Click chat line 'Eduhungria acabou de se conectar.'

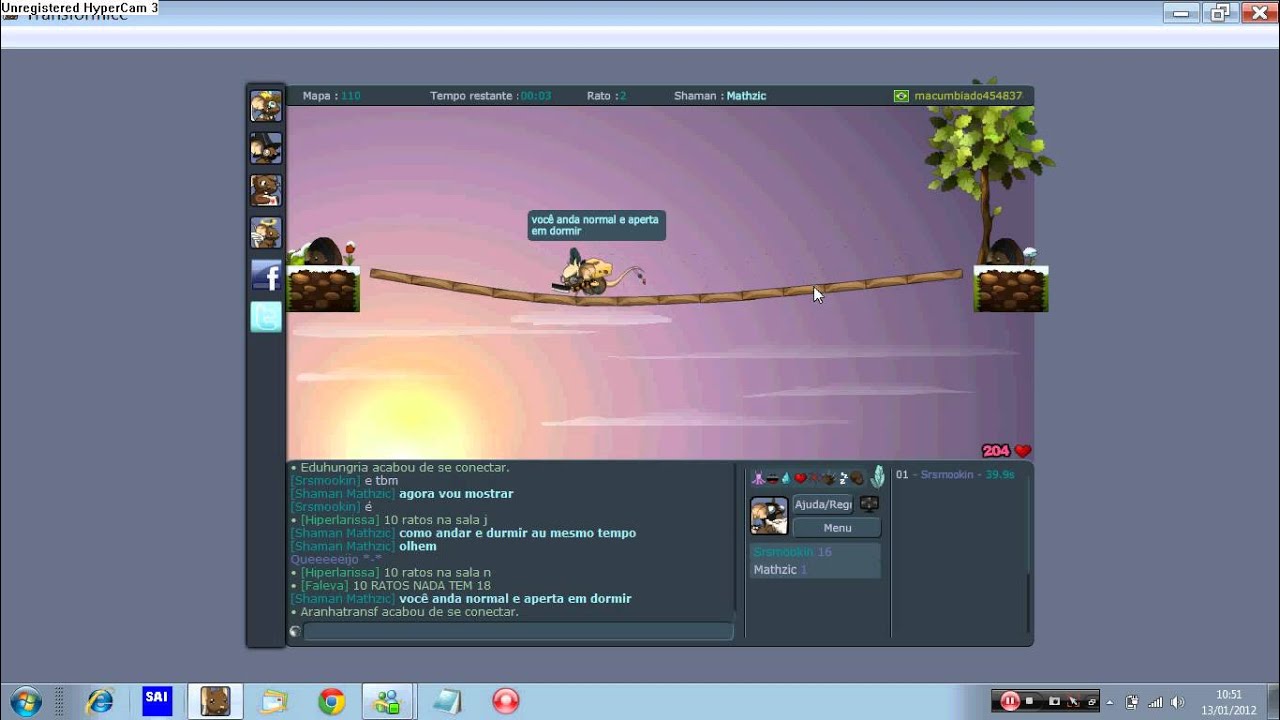point(404,467)
